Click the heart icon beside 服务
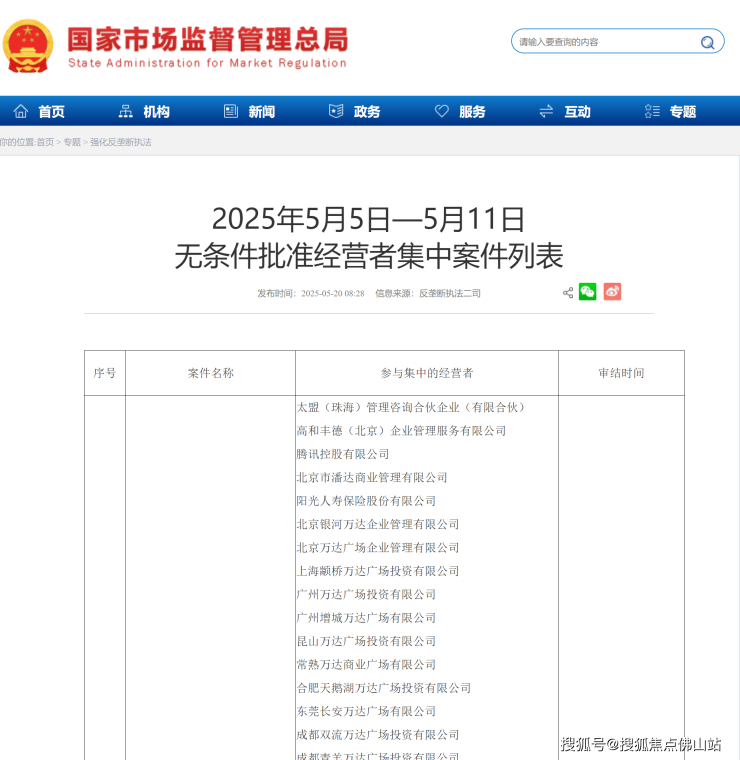This screenshot has width=740, height=760. click(x=441, y=111)
